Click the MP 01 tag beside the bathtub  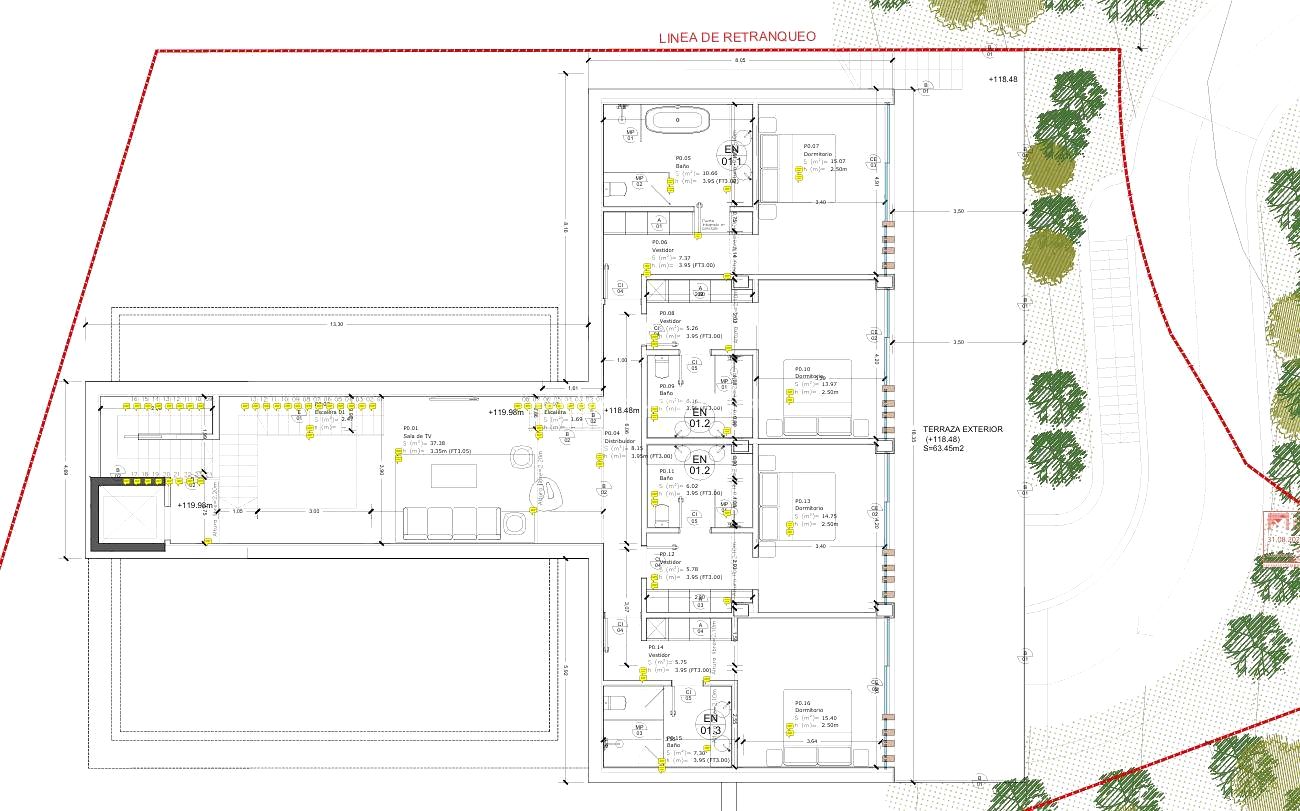[630, 134]
